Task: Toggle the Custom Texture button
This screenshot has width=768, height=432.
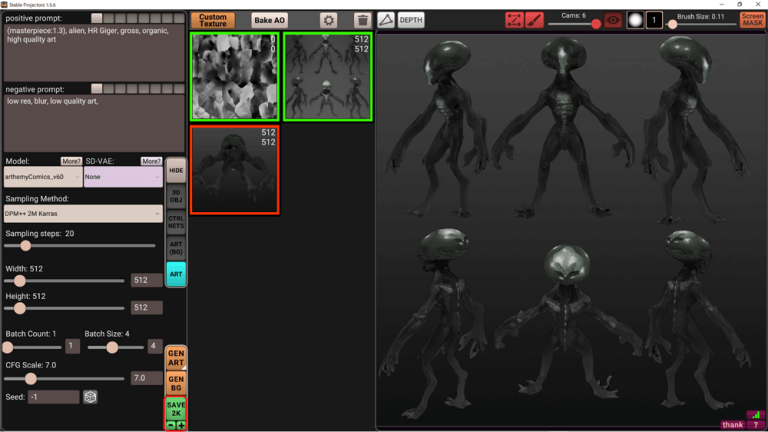Action: pyautogui.click(x=213, y=20)
